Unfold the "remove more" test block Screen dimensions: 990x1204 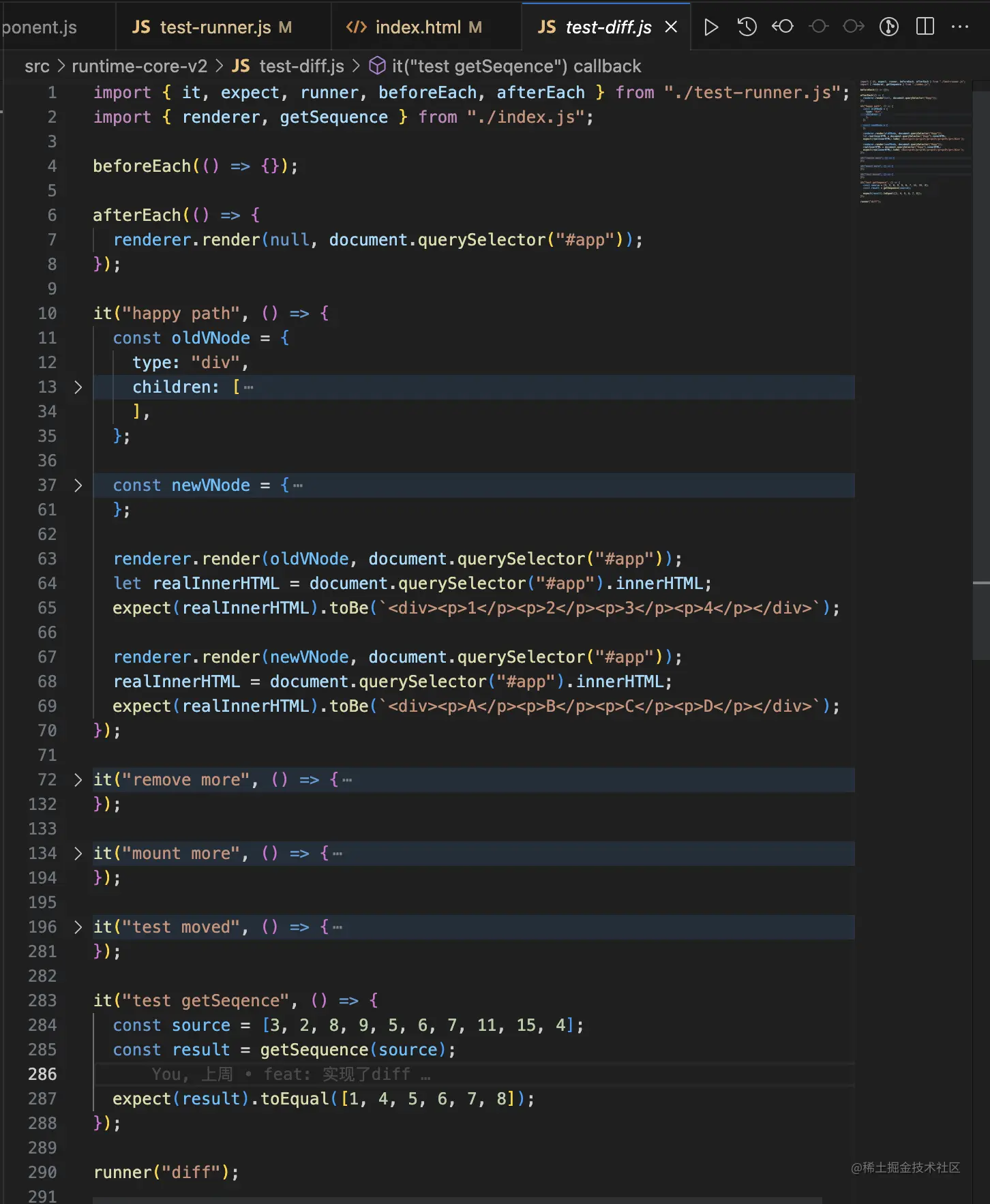pyautogui.click(x=78, y=780)
